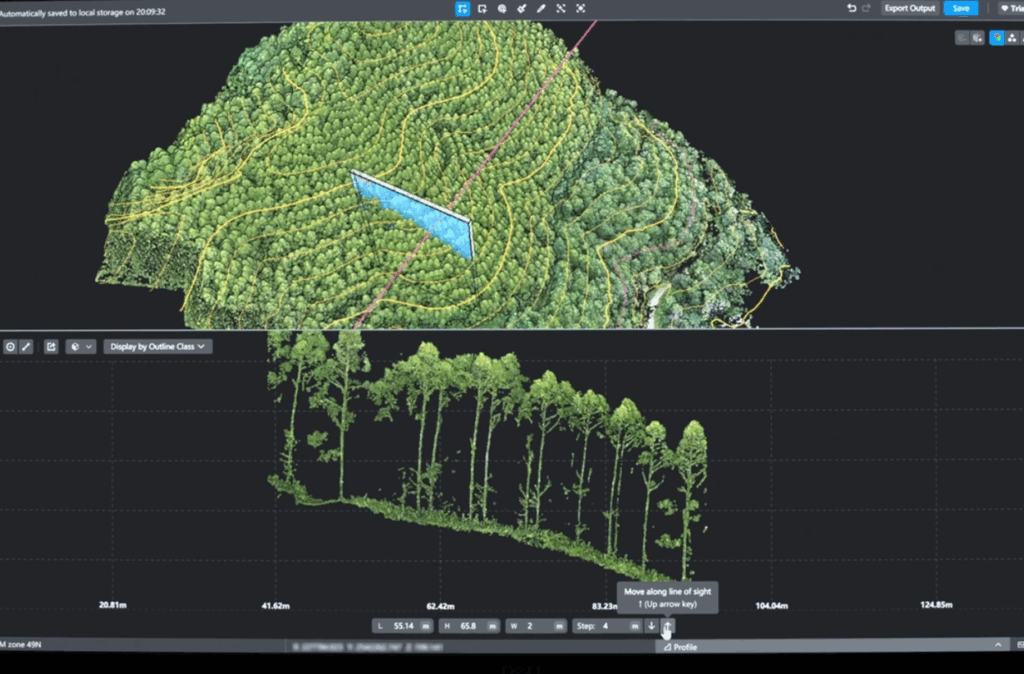Viewport: 1024px width, 674px height.
Task: Click the fit-to-view icon in top toolbar
Action: click(581, 8)
